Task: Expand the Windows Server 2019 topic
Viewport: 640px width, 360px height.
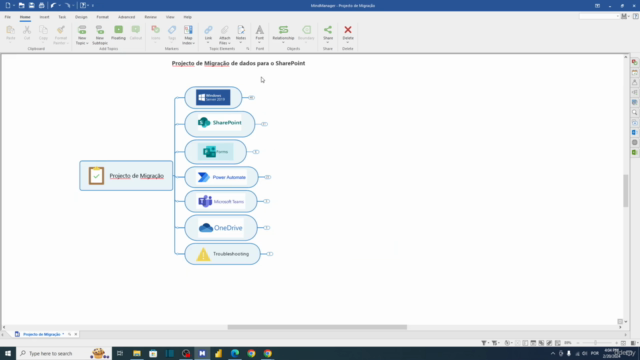Action: 252,98
